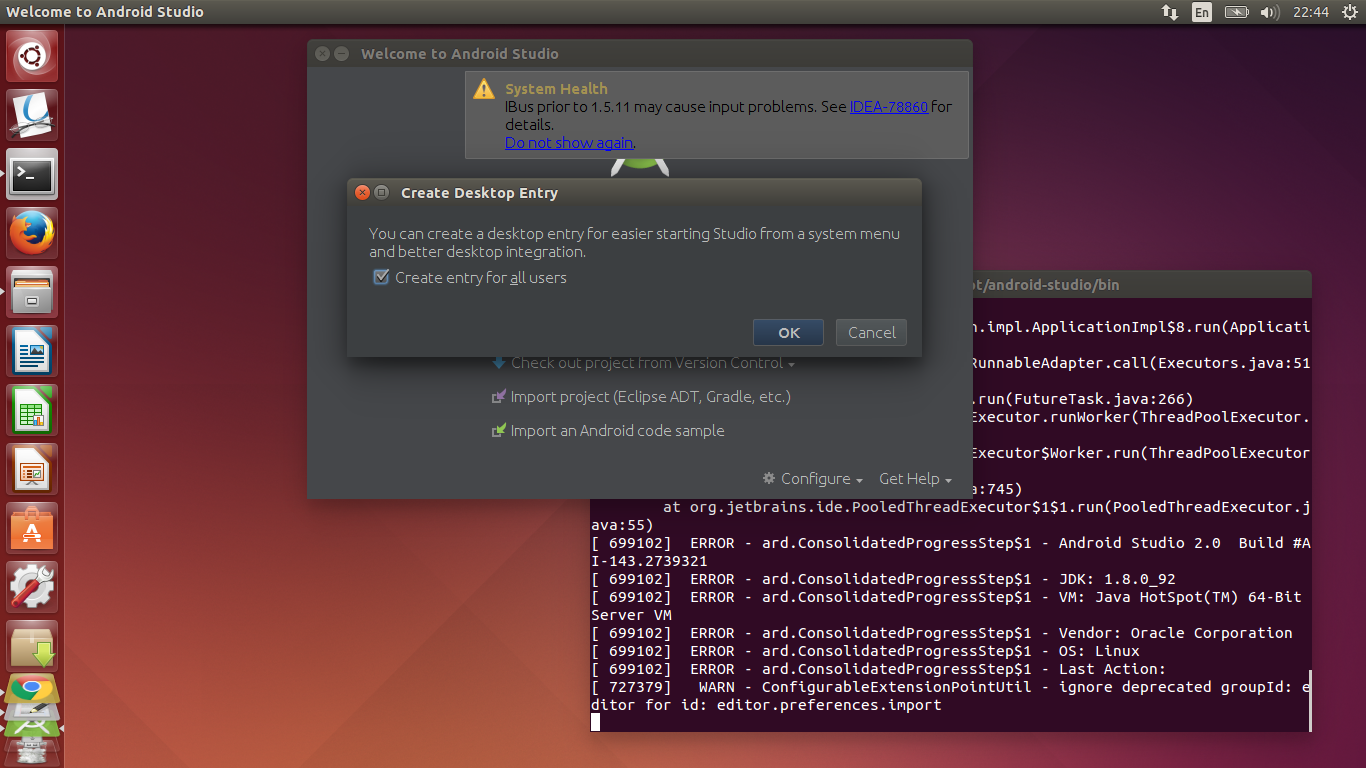Confirm with the OK button
The width and height of the screenshot is (1366, 768).
788,332
